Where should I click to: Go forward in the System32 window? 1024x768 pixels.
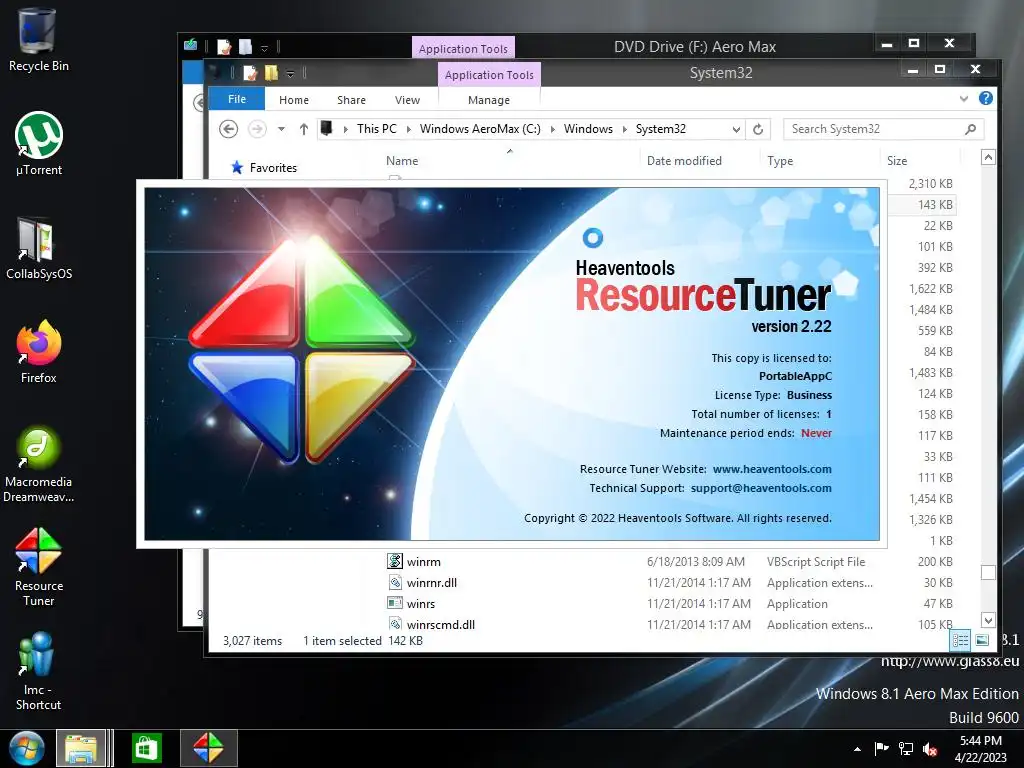click(x=257, y=129)
